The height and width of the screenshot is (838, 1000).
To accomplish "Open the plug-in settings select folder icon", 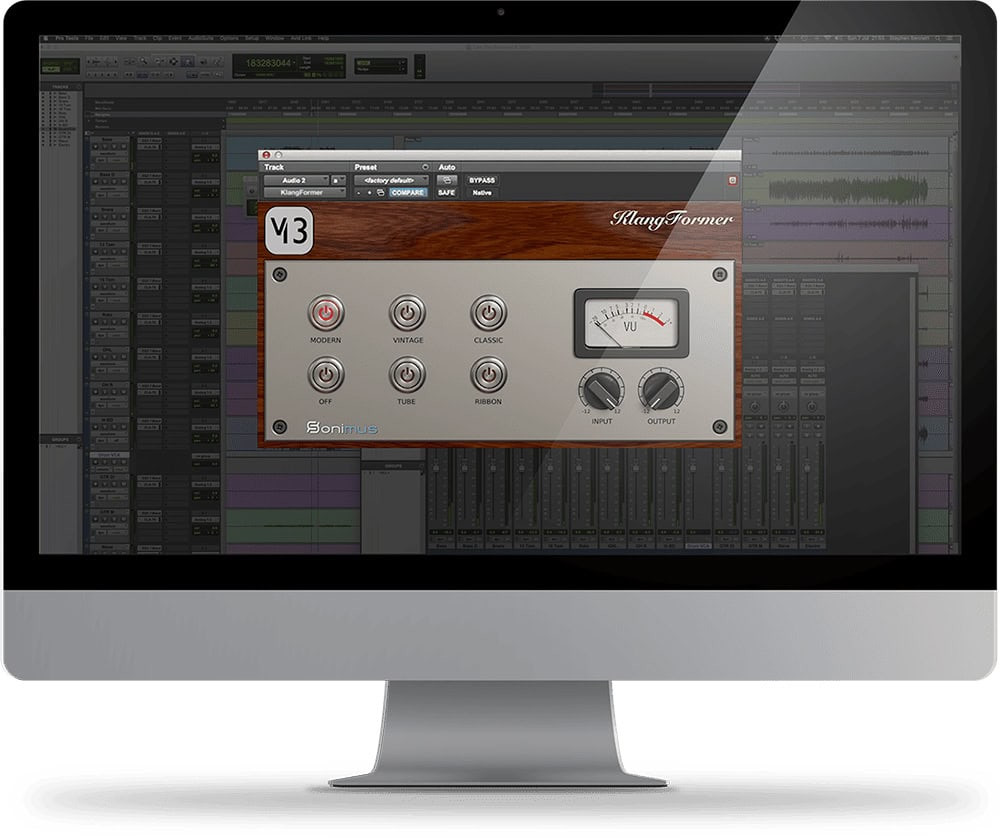I will pyautogui.click(x=381, y=193).
